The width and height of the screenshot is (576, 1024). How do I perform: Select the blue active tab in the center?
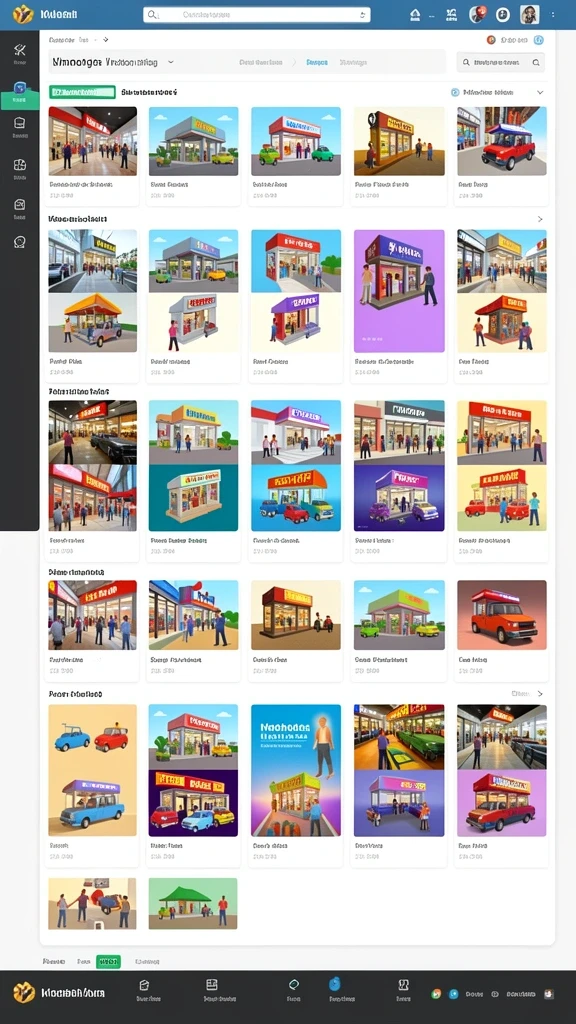[x=317, y=63]
